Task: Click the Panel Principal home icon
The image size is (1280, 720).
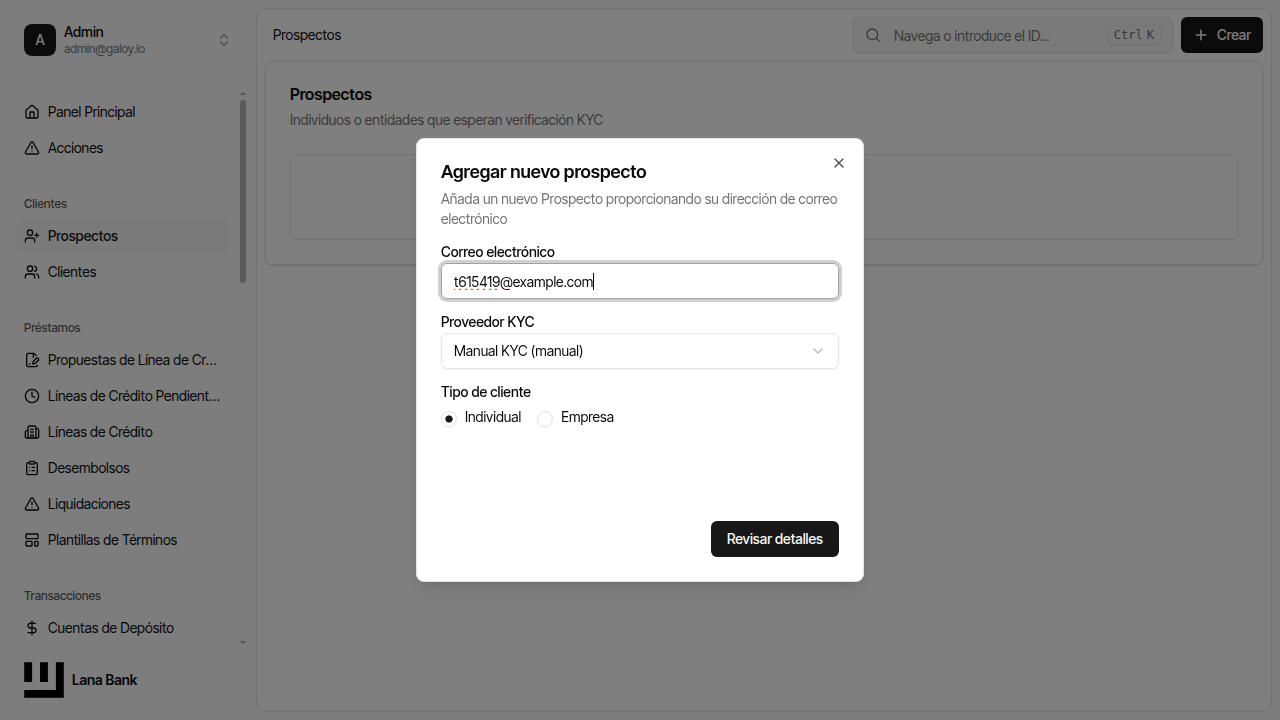Action: 32,112
